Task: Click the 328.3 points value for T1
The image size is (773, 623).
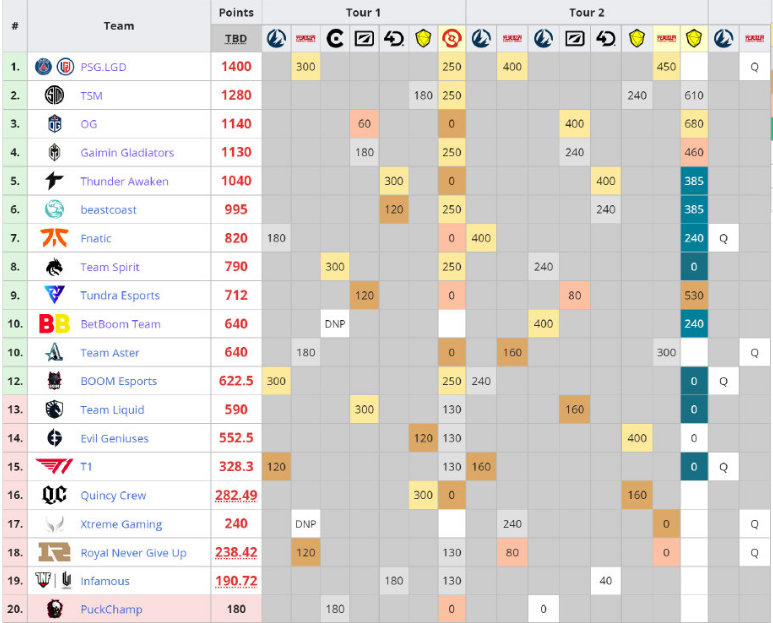Action: (x=236, y=466)
